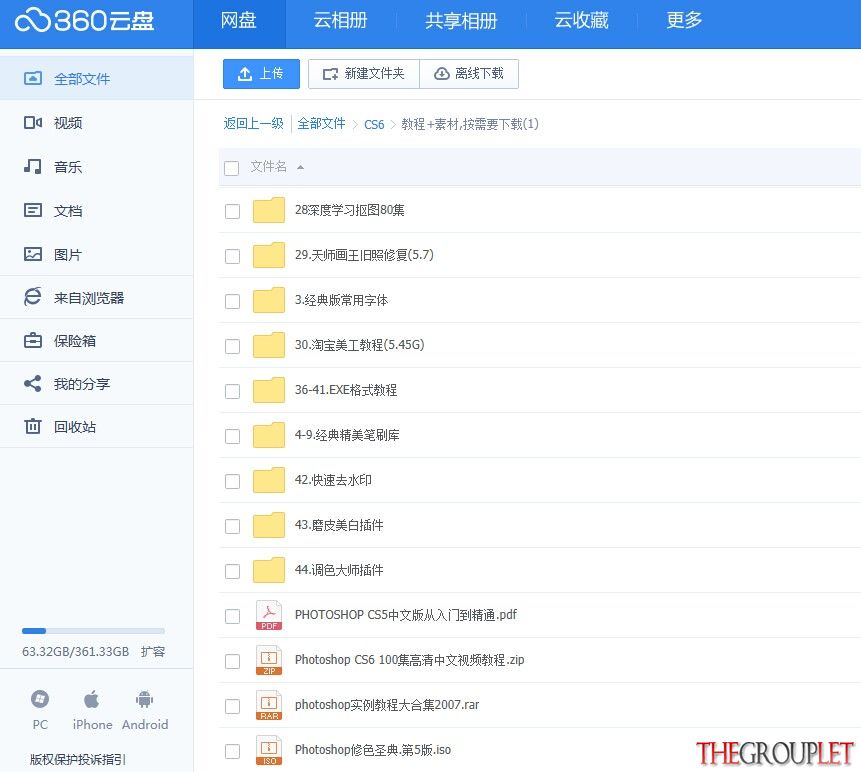
Task: Click the 来自浏览器 browser icon
Action: pos(33,297)
